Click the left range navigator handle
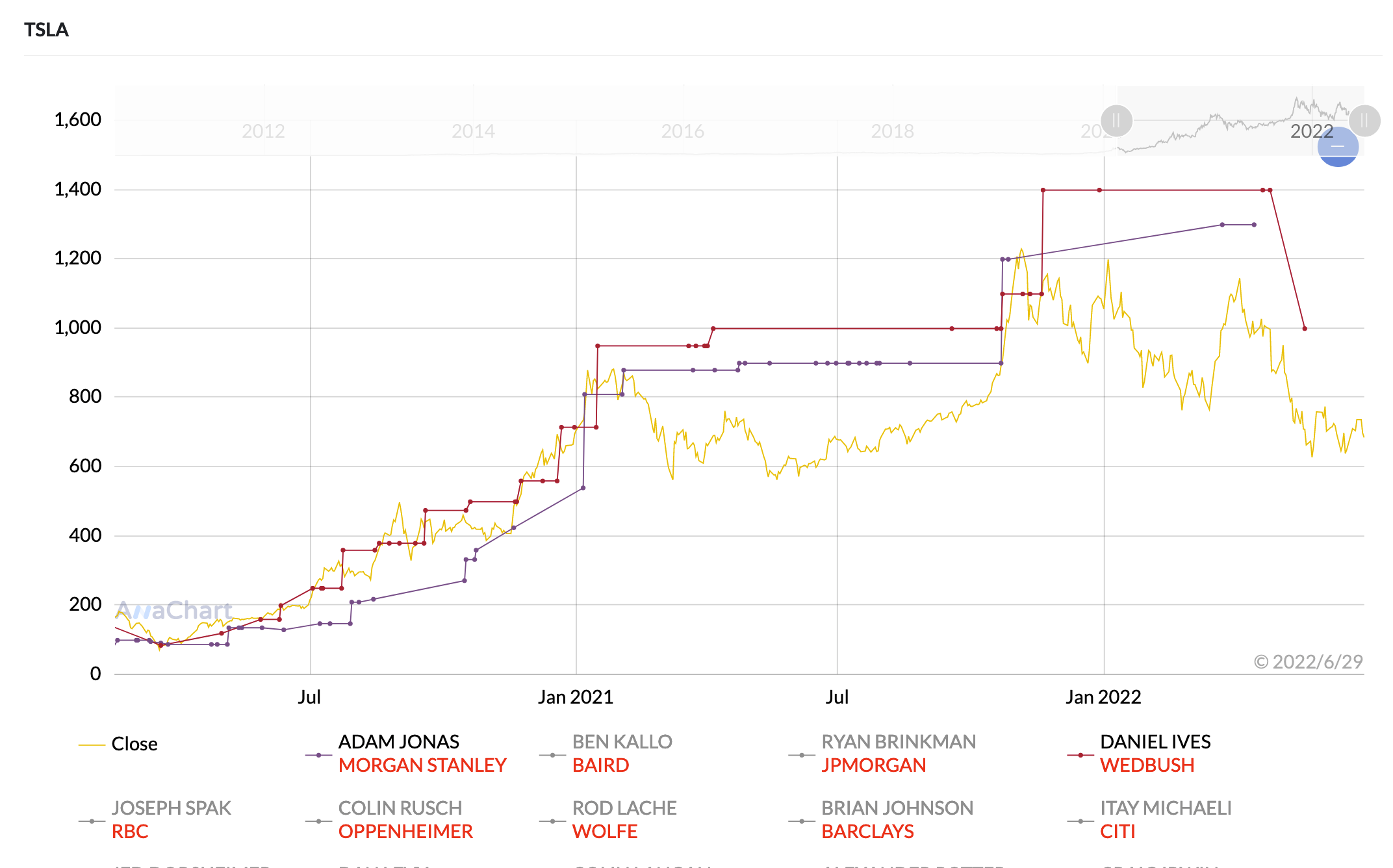The height and width of the screenshot is (868, 1393). point(1116,121)
